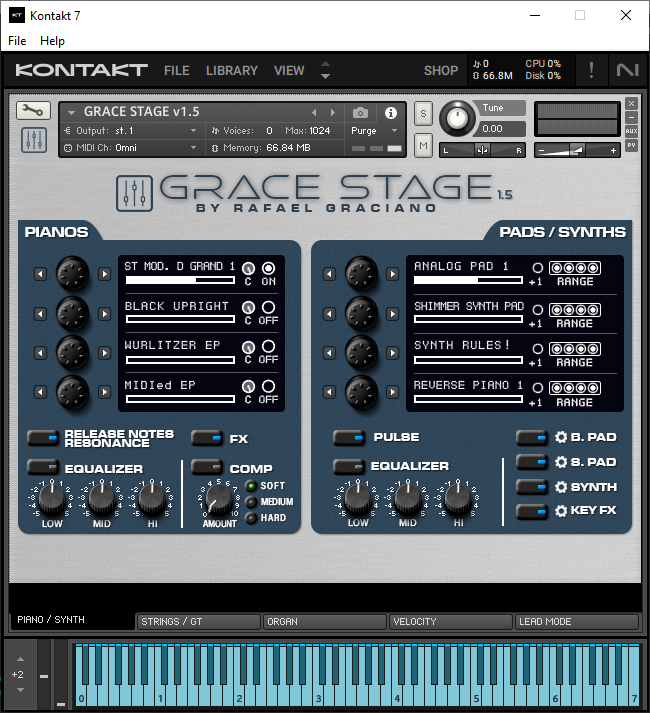
Task: Open S. PAD settings gear
Action: click(561, 462)
